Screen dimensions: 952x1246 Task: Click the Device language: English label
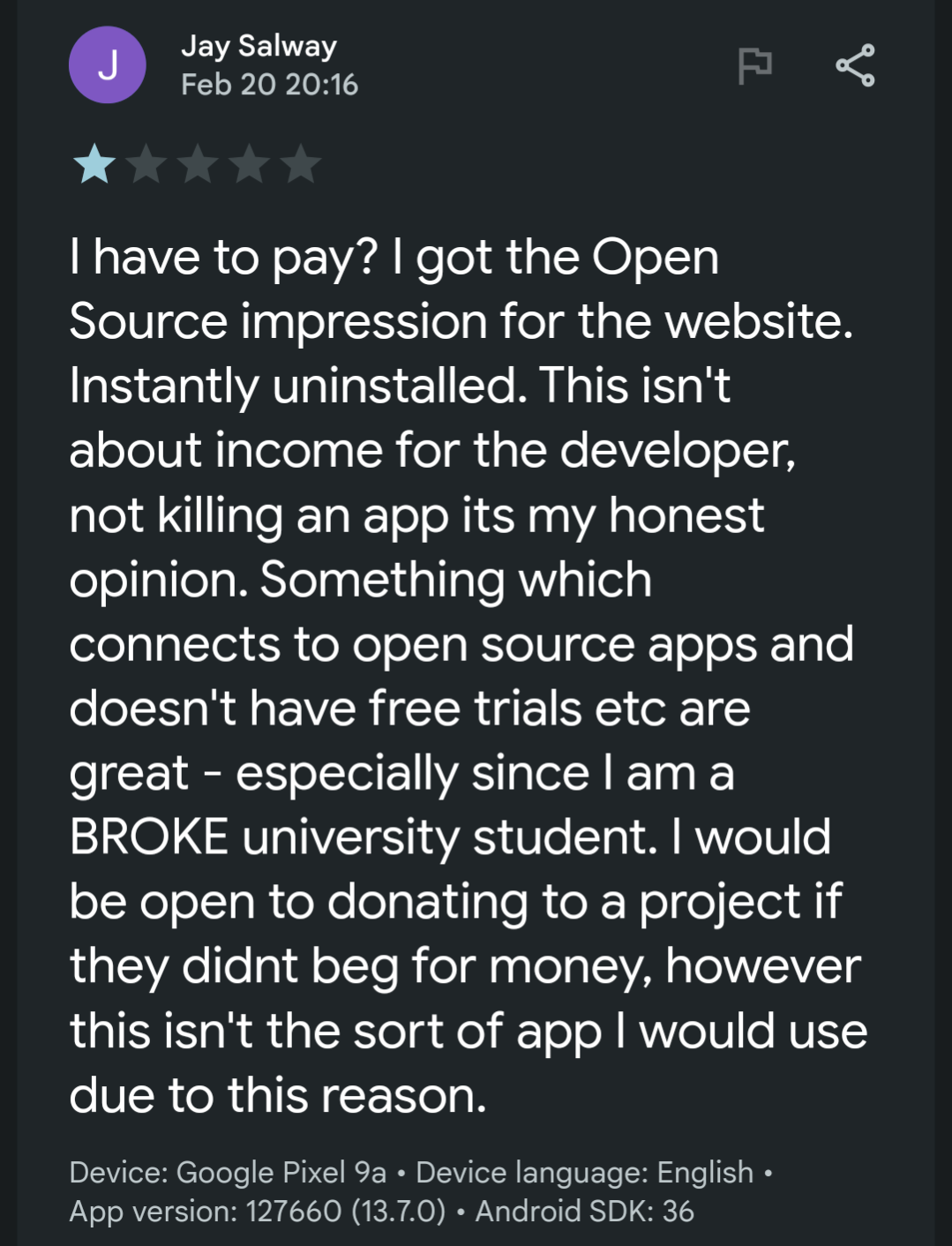584,1172
